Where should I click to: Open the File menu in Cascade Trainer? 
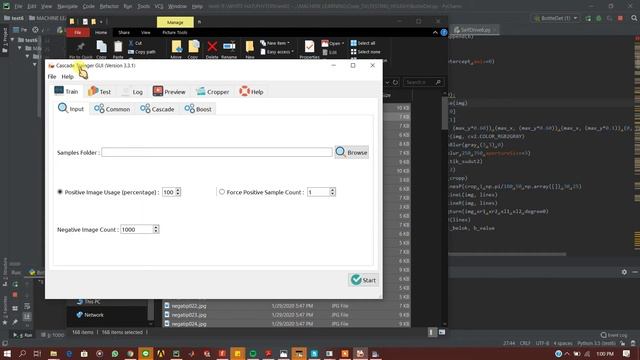[52, 77]
